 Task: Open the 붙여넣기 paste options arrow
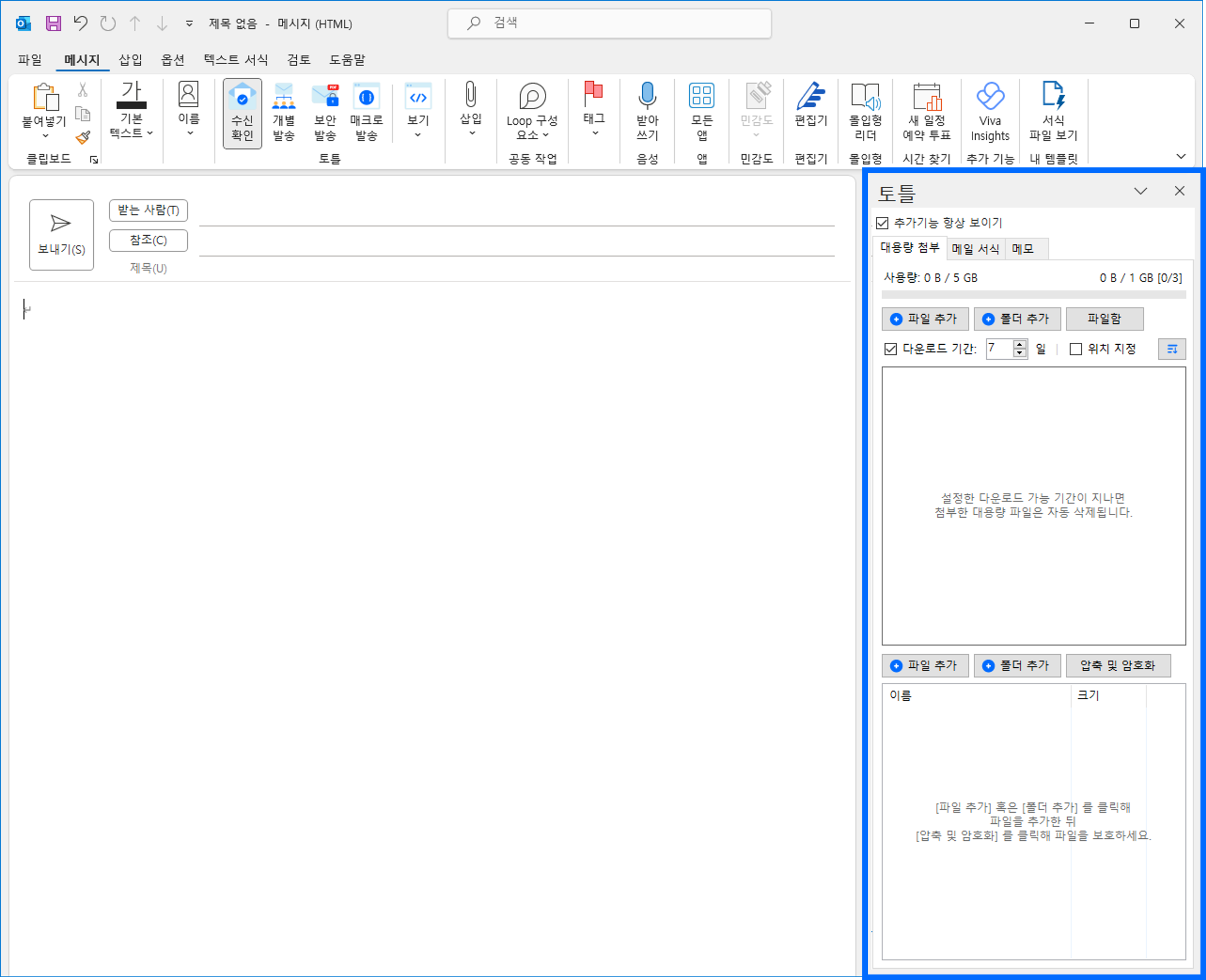tap(45, 135)
